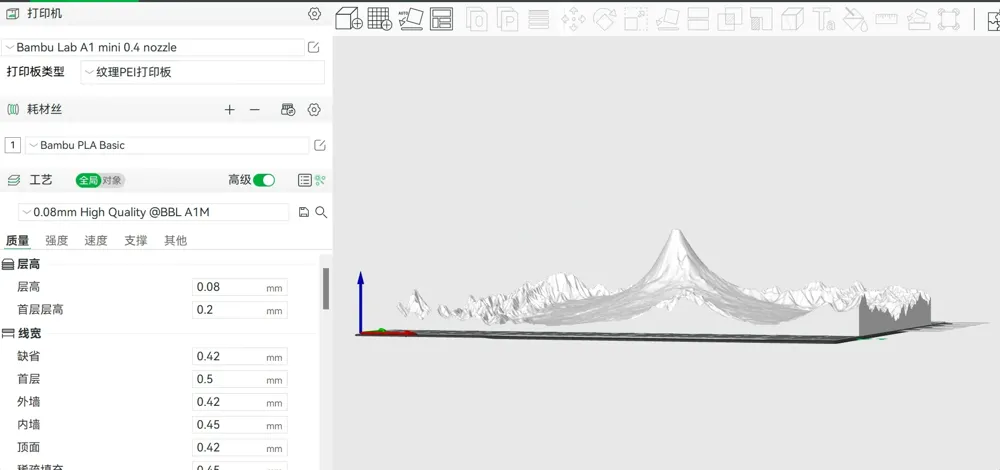Select the Auto orient tool
1000x470 pixels.
(x=411, y=18)
